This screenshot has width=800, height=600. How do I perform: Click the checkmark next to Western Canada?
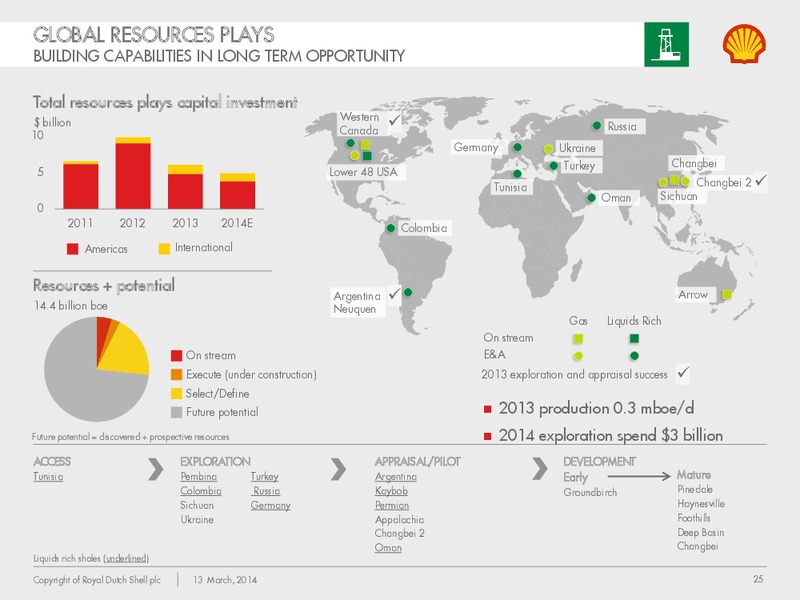(x=394, y=120)
